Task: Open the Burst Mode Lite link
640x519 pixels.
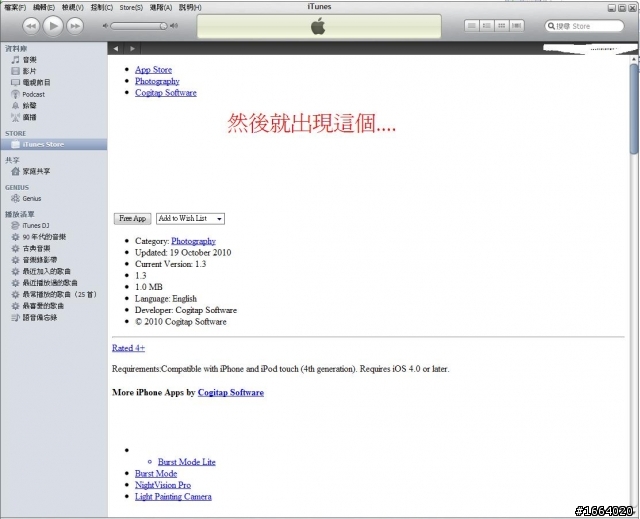Action: pos(187,462)
